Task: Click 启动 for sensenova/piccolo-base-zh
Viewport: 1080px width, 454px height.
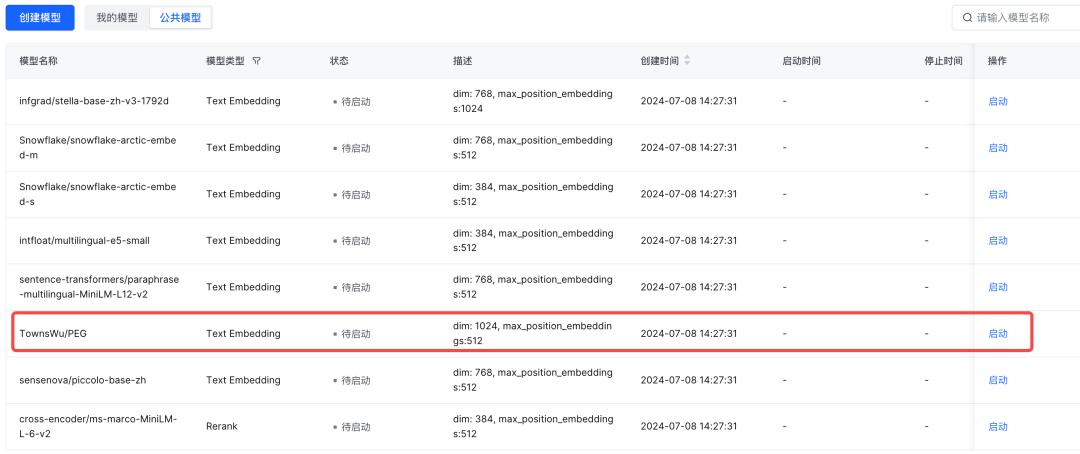Action: (998, 380)
